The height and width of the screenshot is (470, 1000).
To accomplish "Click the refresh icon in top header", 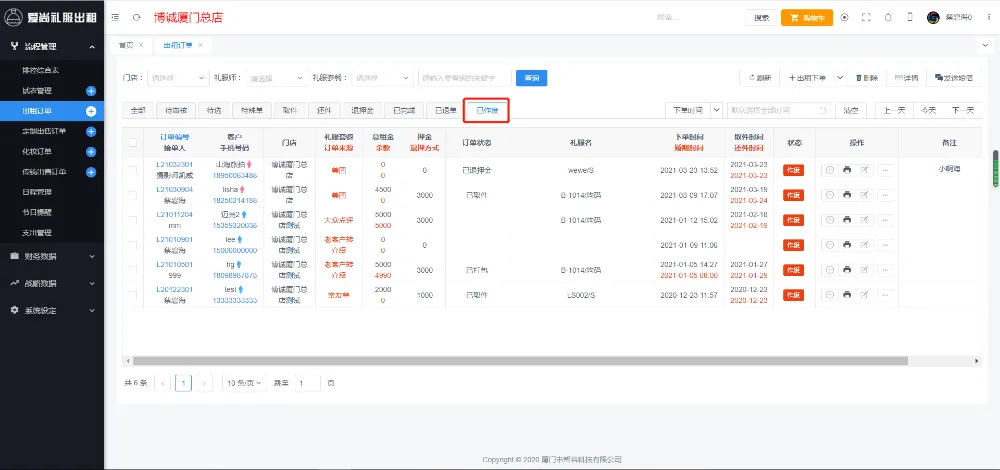I will [x=136, y=18].
